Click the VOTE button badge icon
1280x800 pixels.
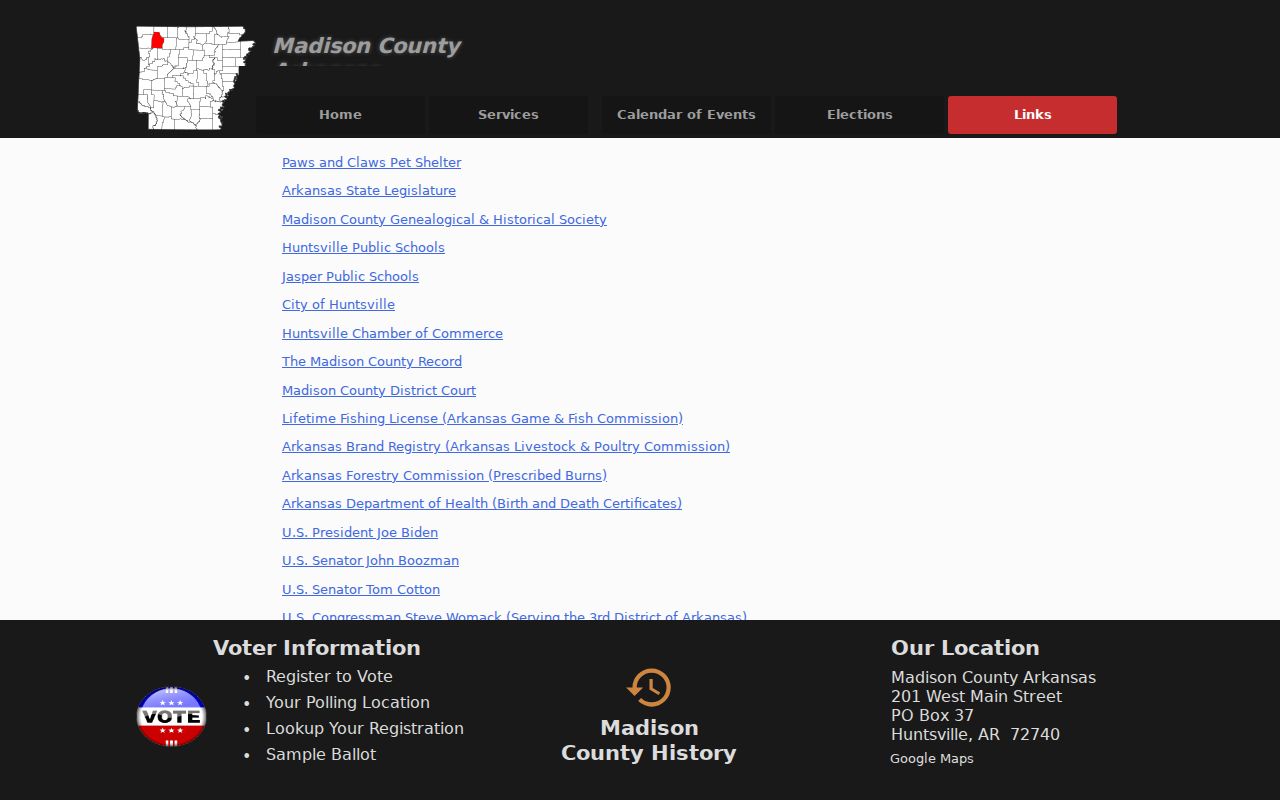tap(171, 716)
